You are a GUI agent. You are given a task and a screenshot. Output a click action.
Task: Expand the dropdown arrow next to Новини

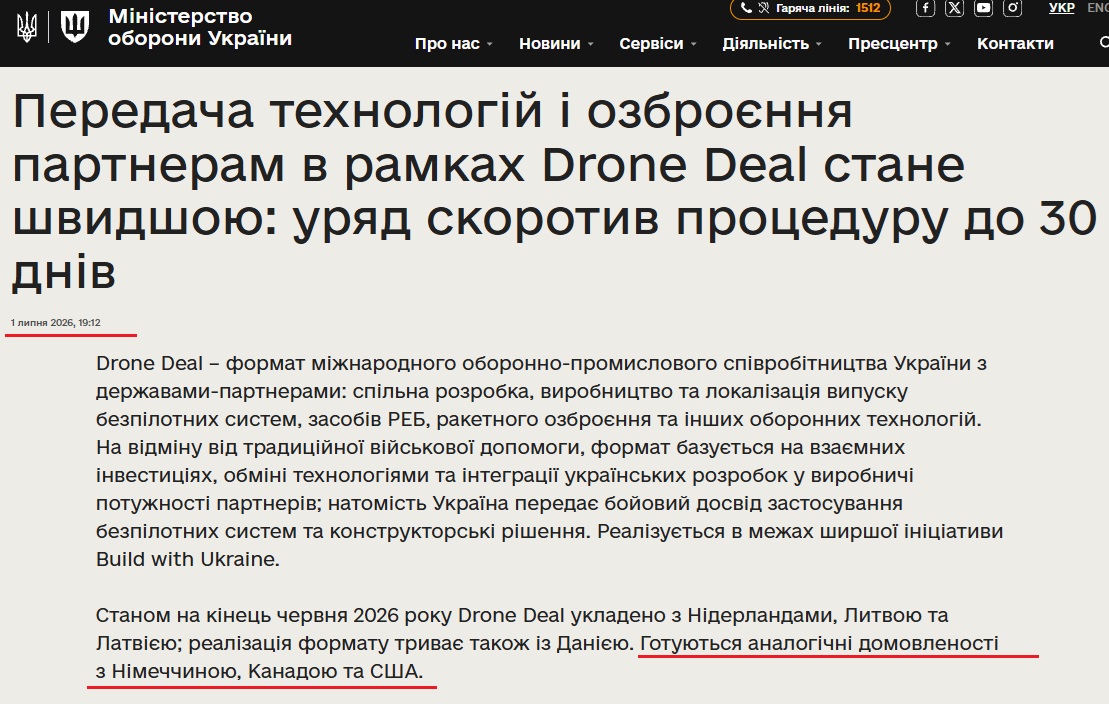[591, 44]
